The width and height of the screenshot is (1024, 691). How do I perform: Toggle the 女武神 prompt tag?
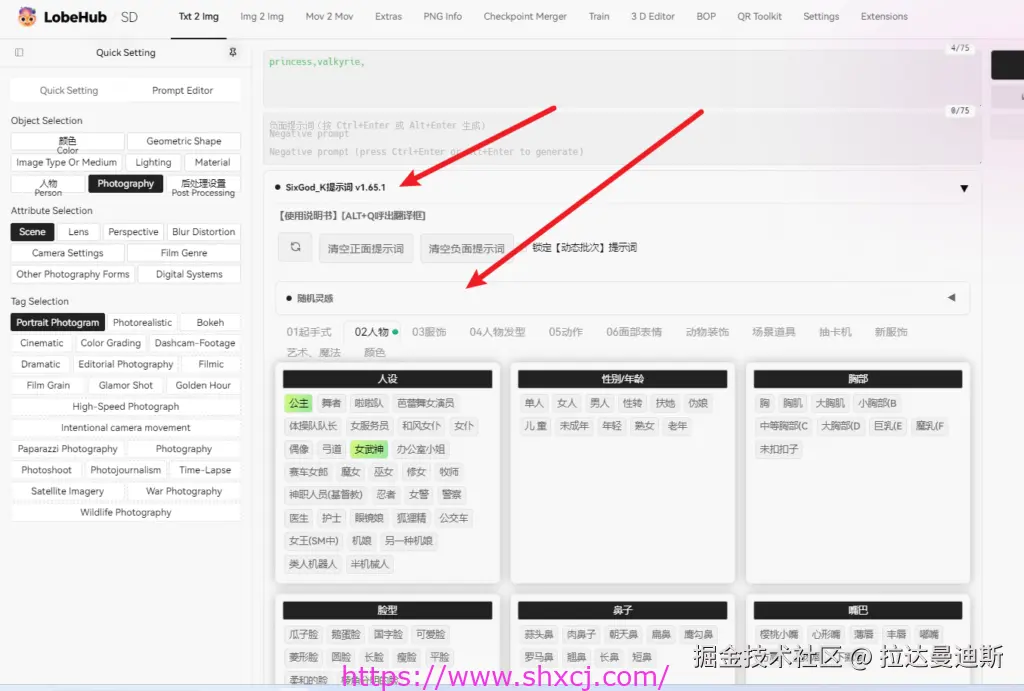(369, 449)
